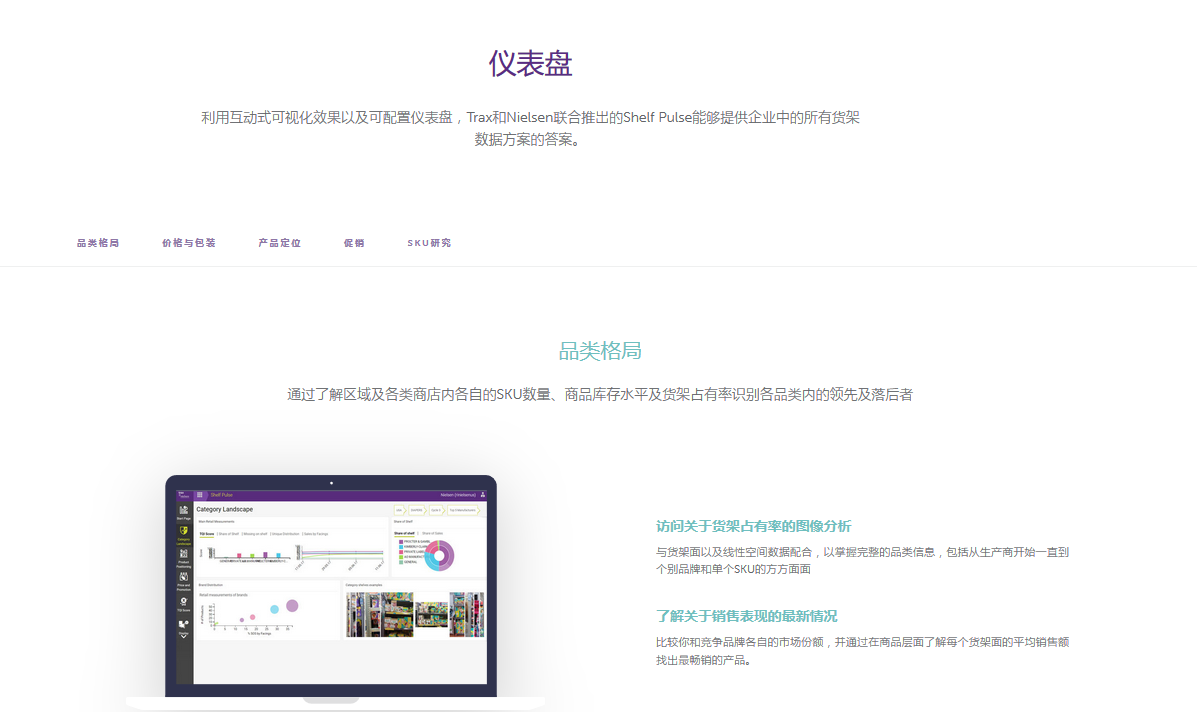Expand the DIAPERS category filter
Screen dimensions: 1197x712
(416, 510)
